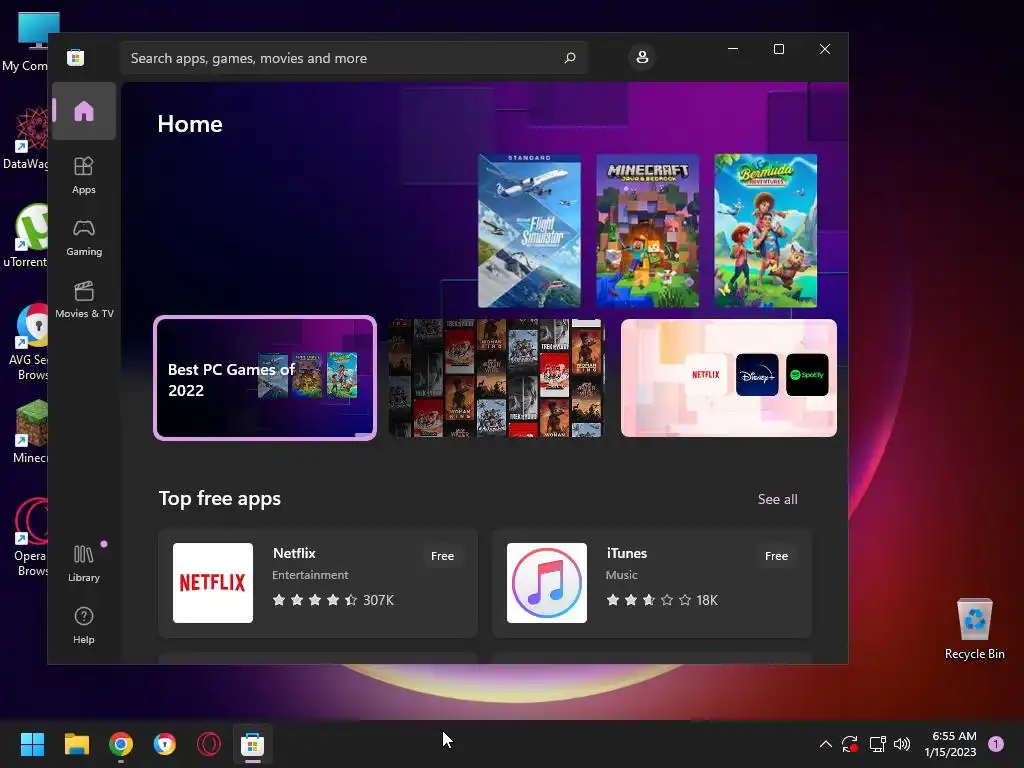Select the movie posters collage card

[x=496, y=378]
